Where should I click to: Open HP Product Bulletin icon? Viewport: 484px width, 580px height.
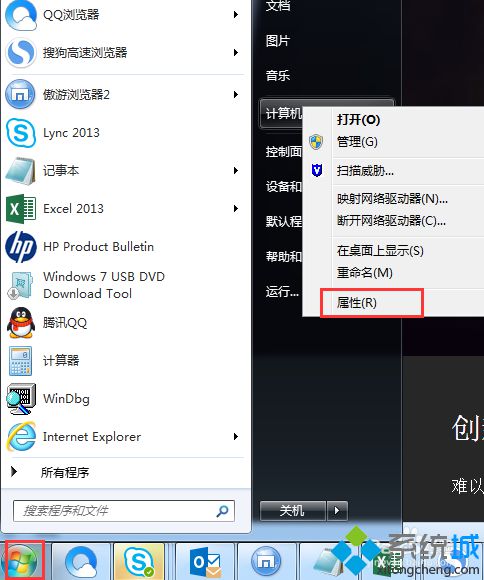click(x=21, y=247)
